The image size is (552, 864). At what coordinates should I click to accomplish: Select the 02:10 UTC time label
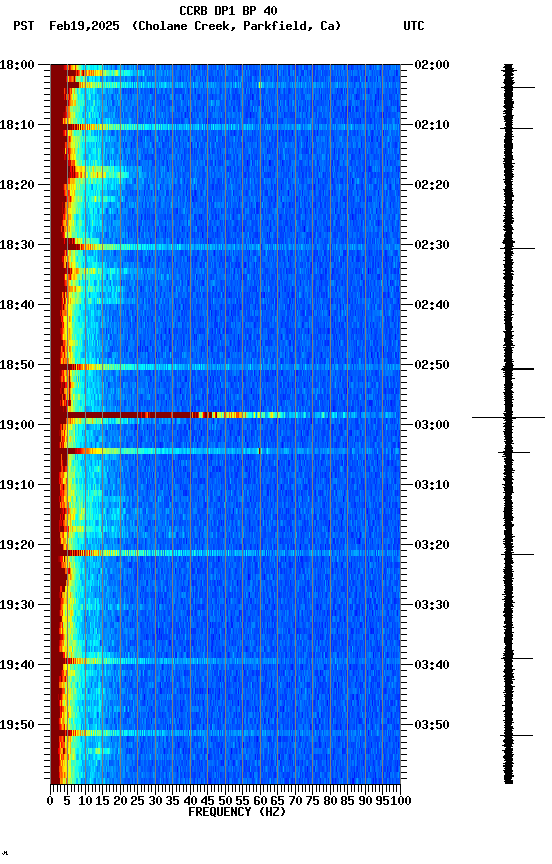432,125
